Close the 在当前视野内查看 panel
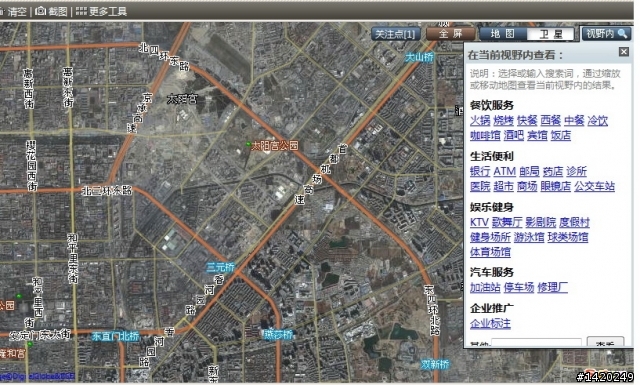The height and width of the screenshot is (385, 640). 623,51
